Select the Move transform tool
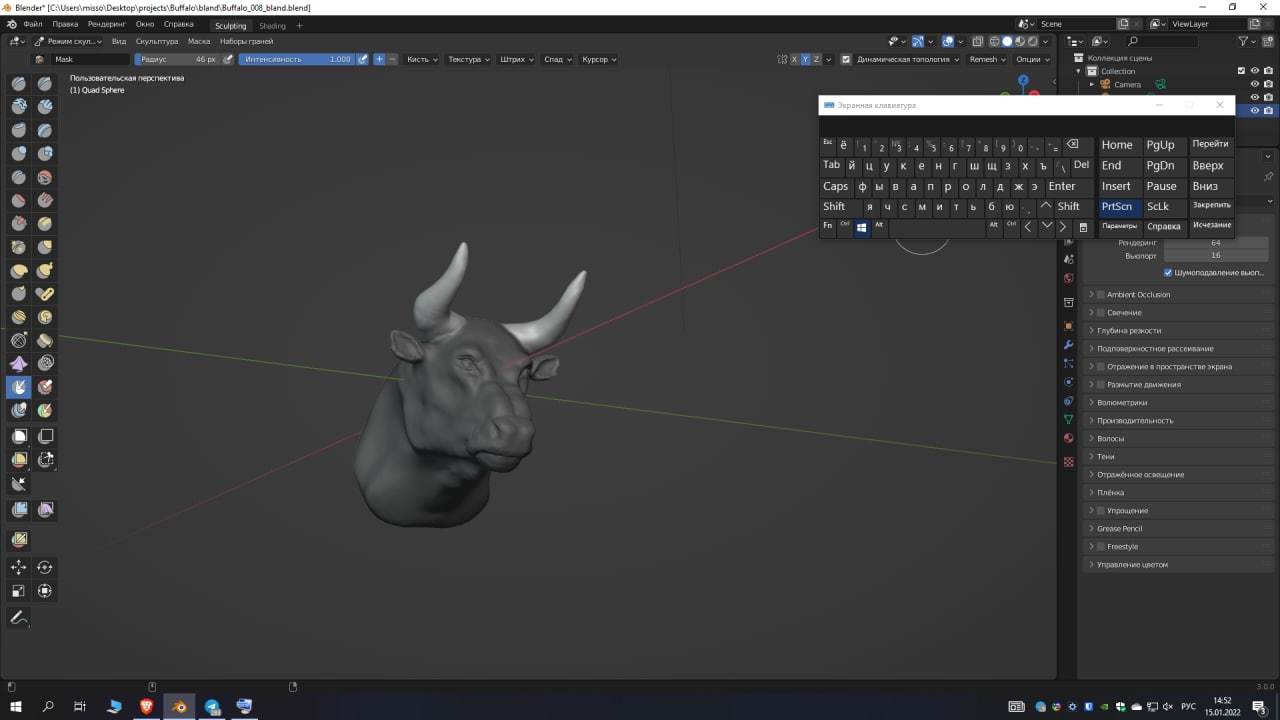The image size is (1280, 720). coord(19,567)
